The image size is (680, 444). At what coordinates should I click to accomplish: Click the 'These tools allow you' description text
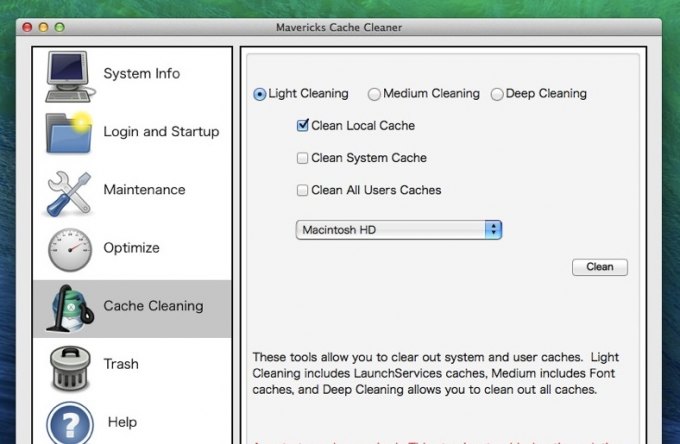(x=435, y=373)
